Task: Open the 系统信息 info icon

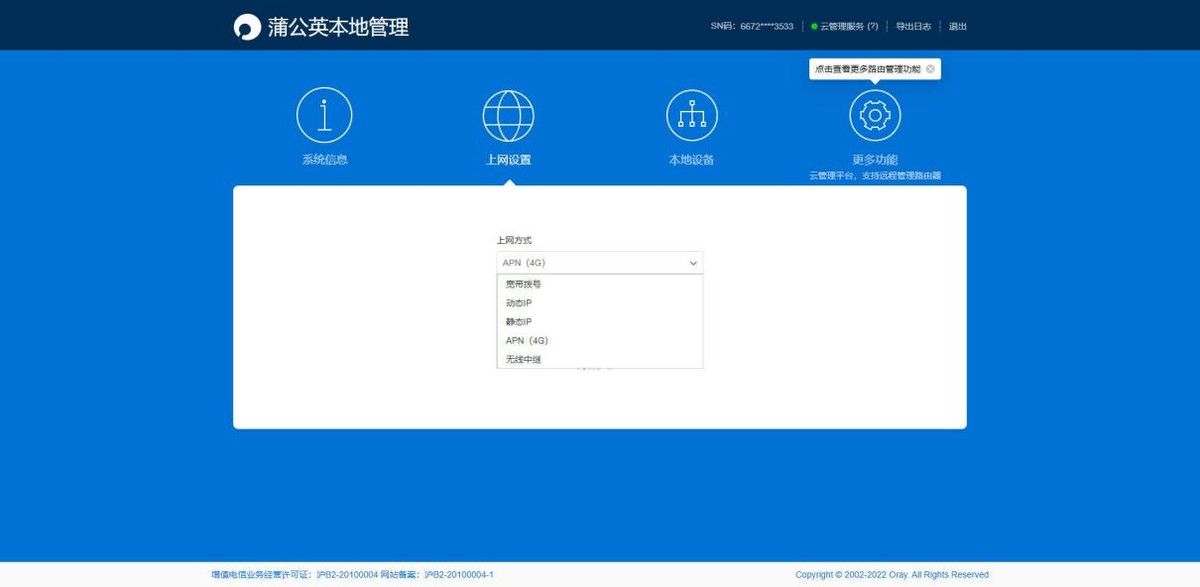Action: 324,115
